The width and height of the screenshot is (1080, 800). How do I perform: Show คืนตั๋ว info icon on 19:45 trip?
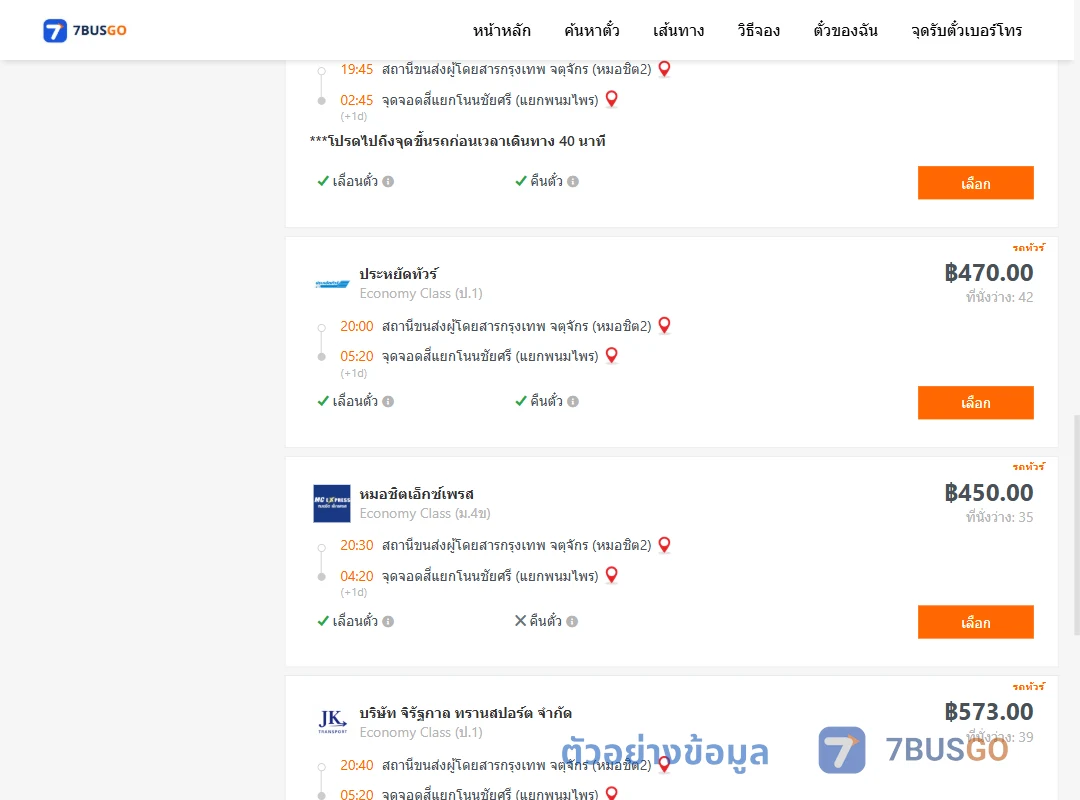(573, 181)
